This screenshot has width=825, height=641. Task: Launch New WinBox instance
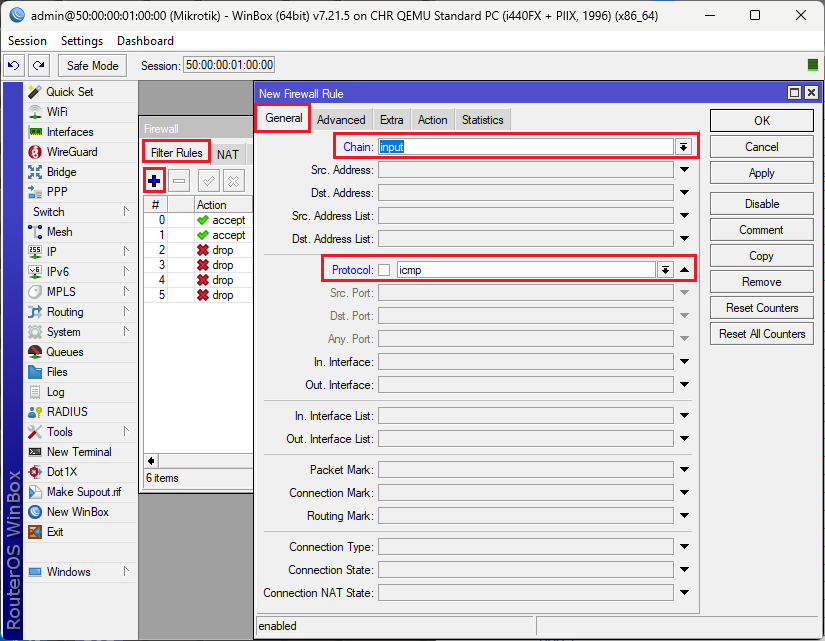(80, 512)
